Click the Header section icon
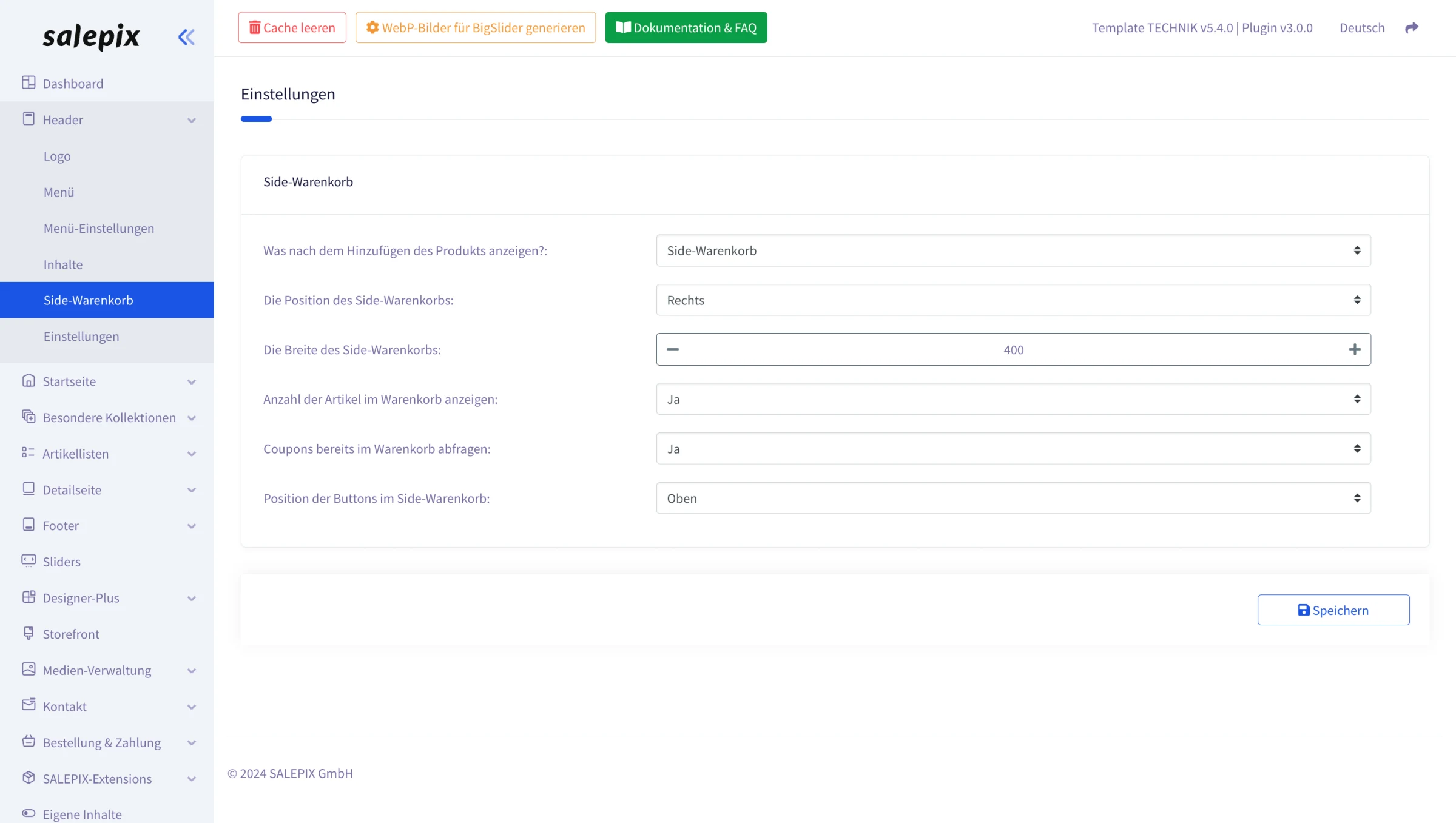This screenshot has width=1456, height=823. click(x=29, y=119)
